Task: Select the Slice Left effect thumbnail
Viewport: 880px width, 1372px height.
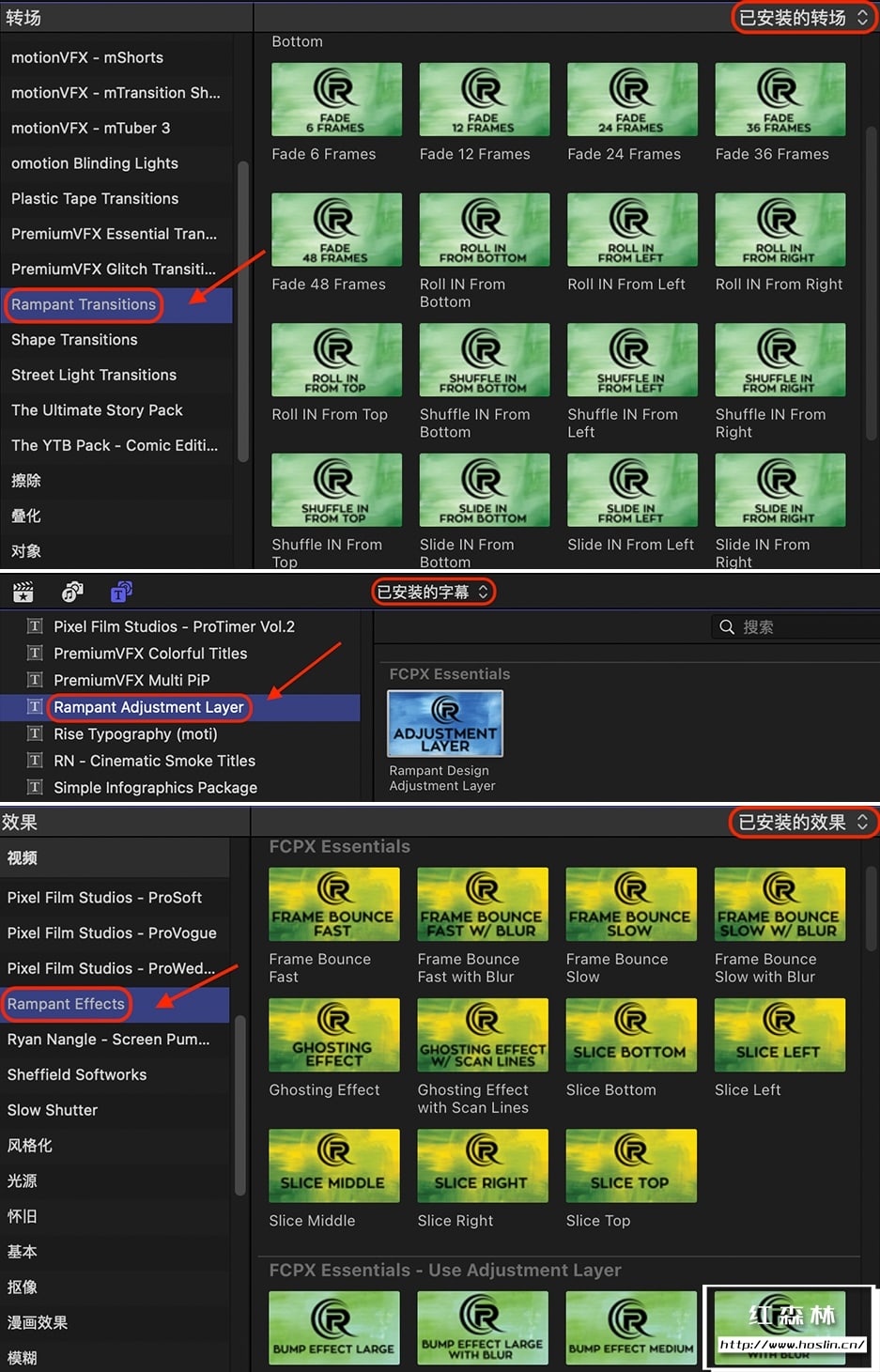Action: coord(780,1035)
